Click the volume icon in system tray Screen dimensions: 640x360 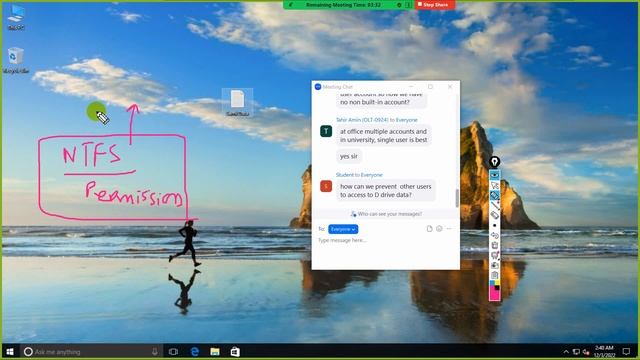click(586, 351)
